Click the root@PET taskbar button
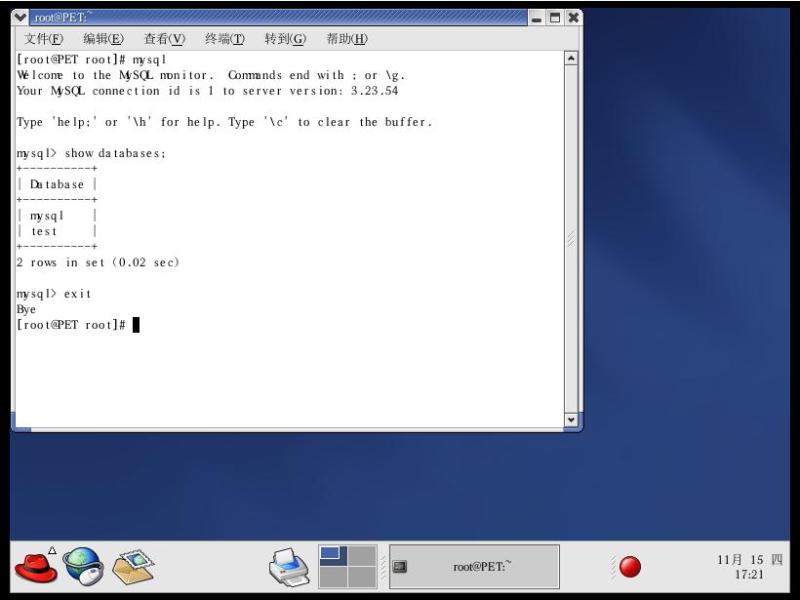The width and height of the screenshot is (800, 600). pyautogui.click(x=474, y=567)
